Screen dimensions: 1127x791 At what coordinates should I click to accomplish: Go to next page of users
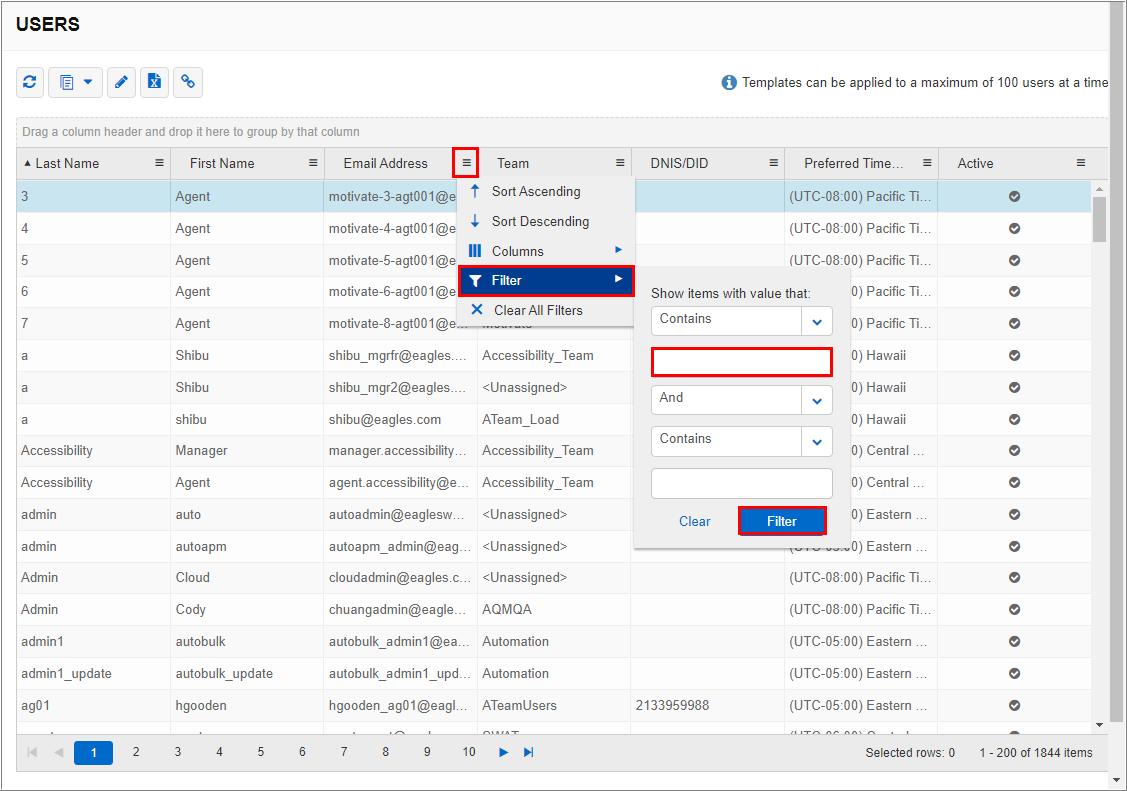[503, 752]
